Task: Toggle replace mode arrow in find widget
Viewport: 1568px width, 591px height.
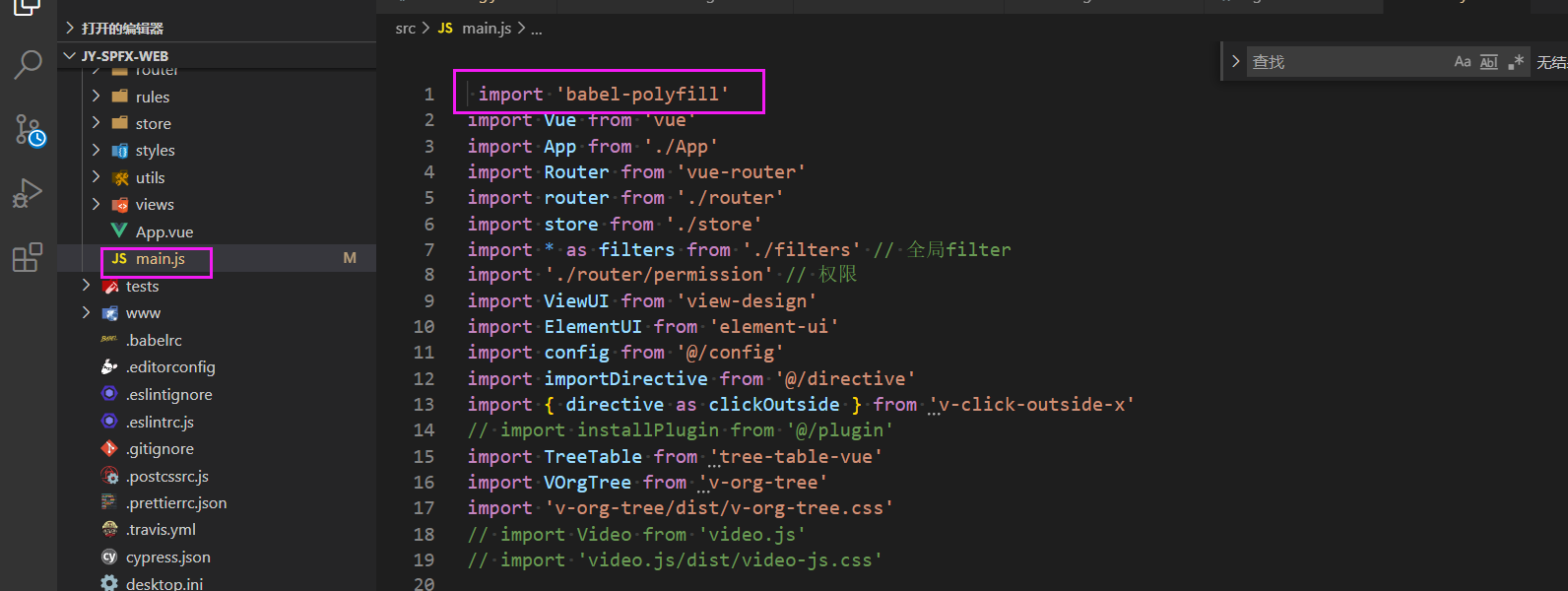Action: tap(1235, 61)
